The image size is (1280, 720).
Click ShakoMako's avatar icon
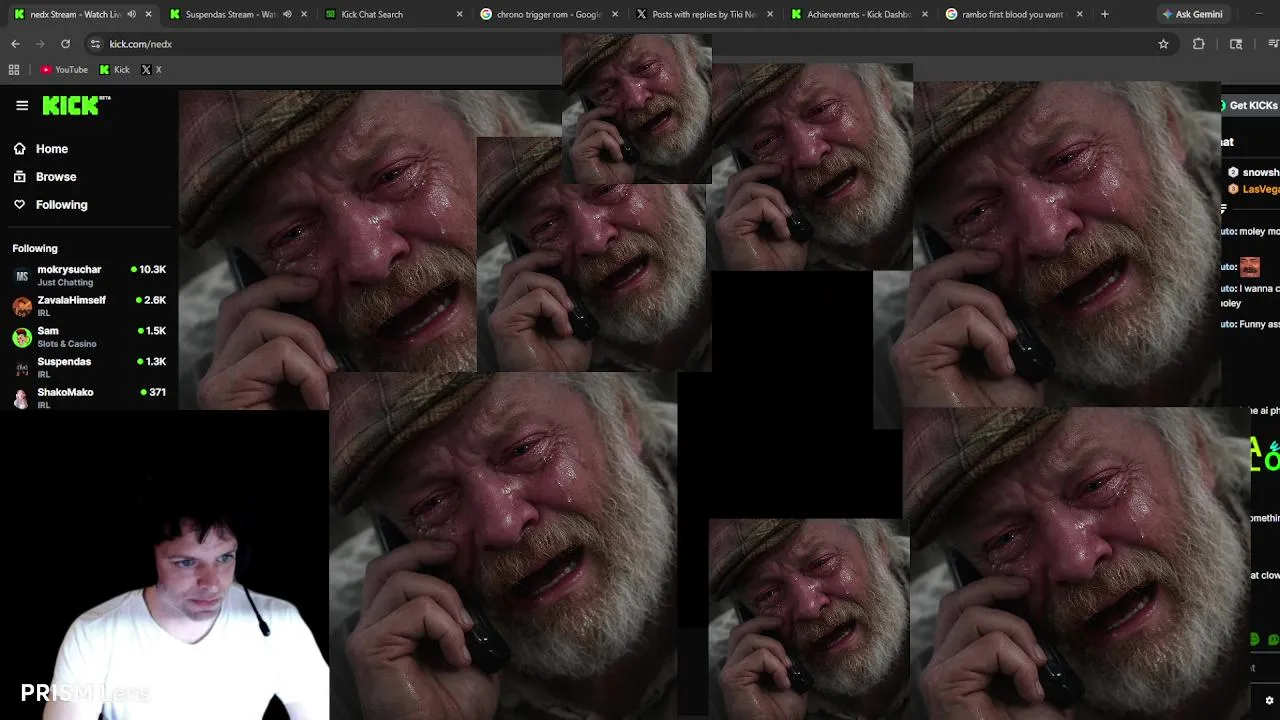tap(21, 399)
